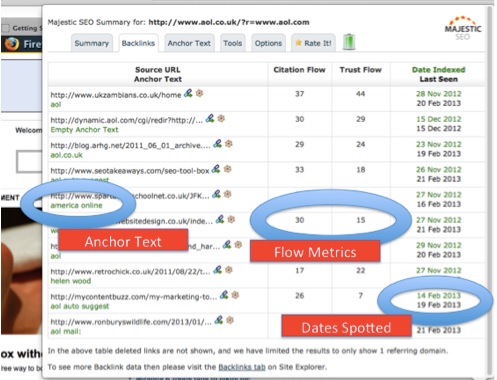Click link icon beside dynamic.aol.com URL
This screenshot has height=380, width=497.
pyautogui.click(x=210, y=118)
